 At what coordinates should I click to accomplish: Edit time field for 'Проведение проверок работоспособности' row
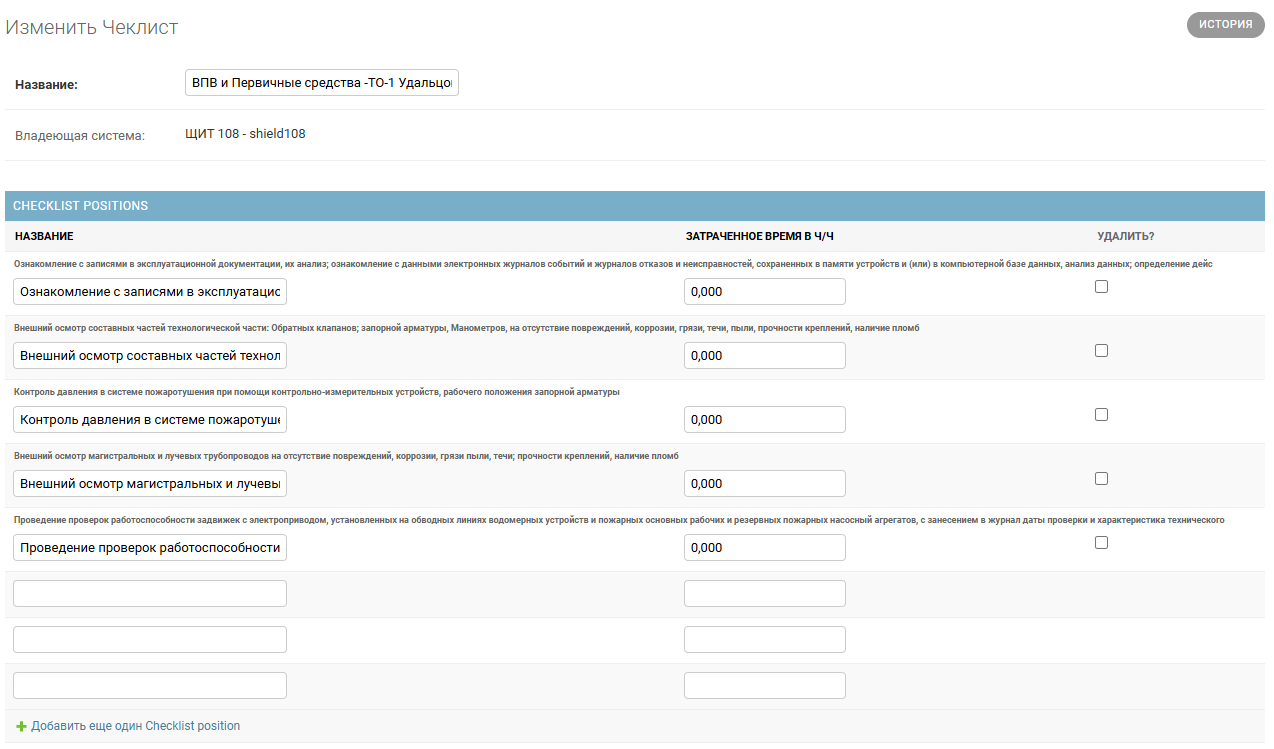pos(764,548)
